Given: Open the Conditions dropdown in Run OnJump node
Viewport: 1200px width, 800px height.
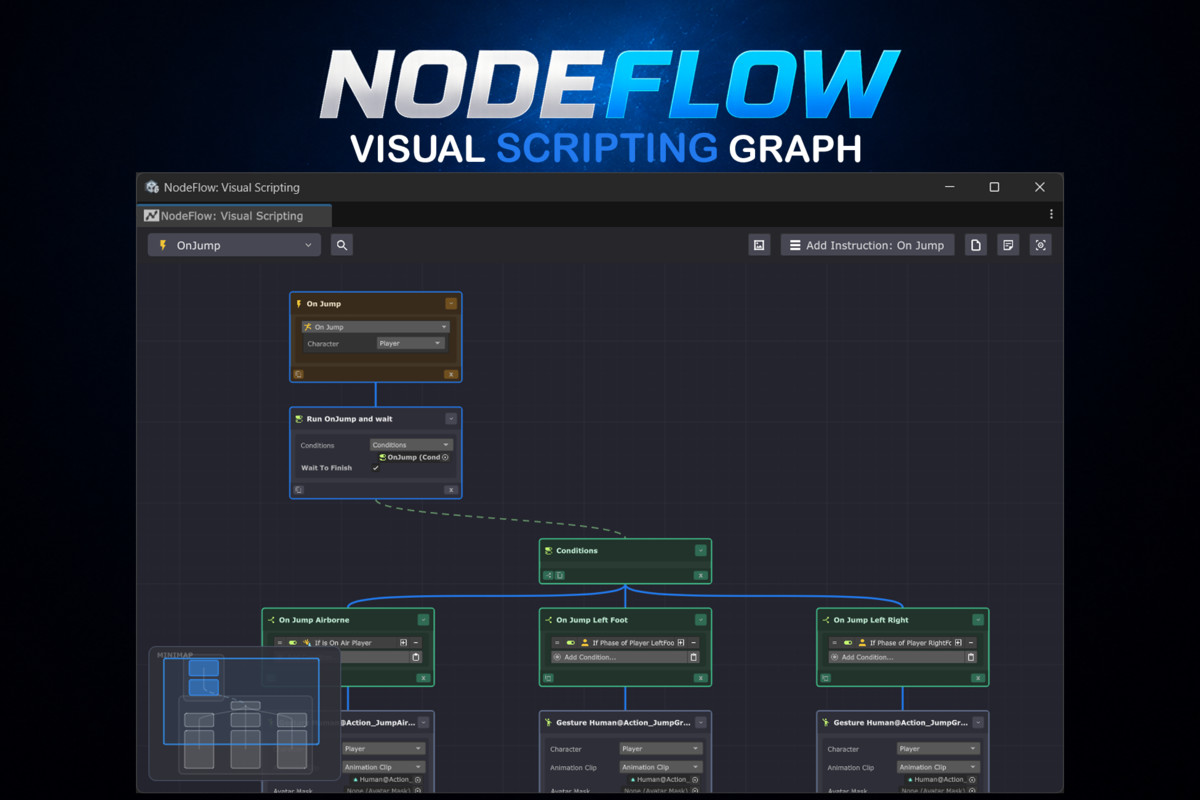Looking at the screenshot, I should (411, 445).
